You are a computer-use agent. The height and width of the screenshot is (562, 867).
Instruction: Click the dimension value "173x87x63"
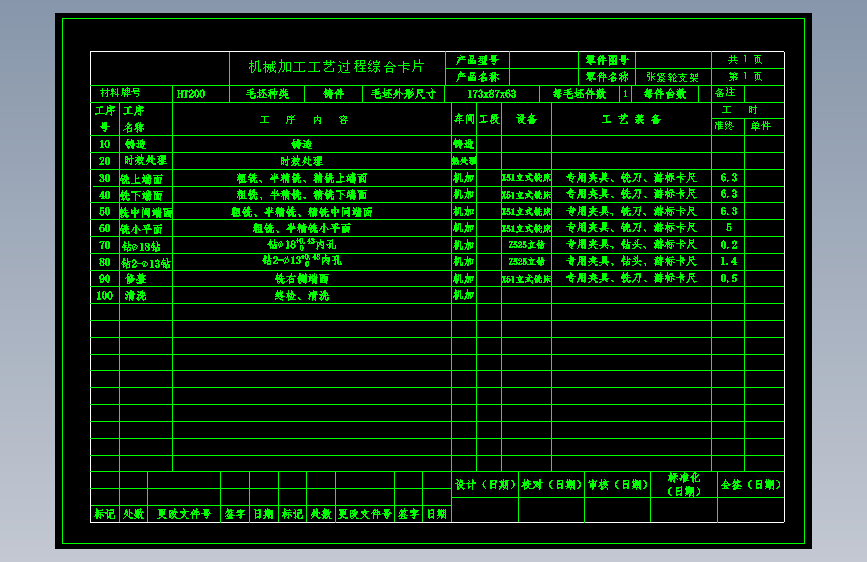pos(492,94)
